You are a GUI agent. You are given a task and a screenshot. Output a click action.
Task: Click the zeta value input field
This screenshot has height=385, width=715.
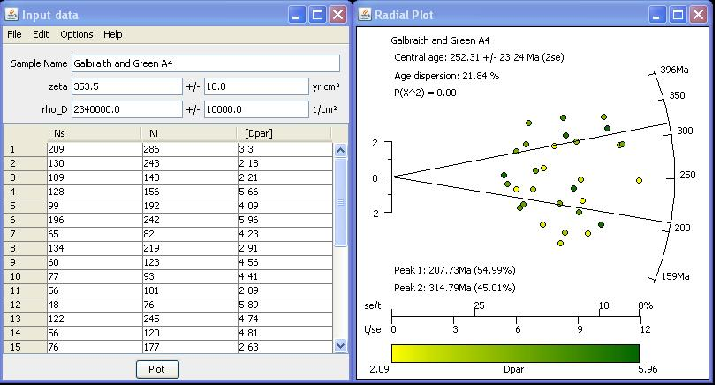click(127, 86)
